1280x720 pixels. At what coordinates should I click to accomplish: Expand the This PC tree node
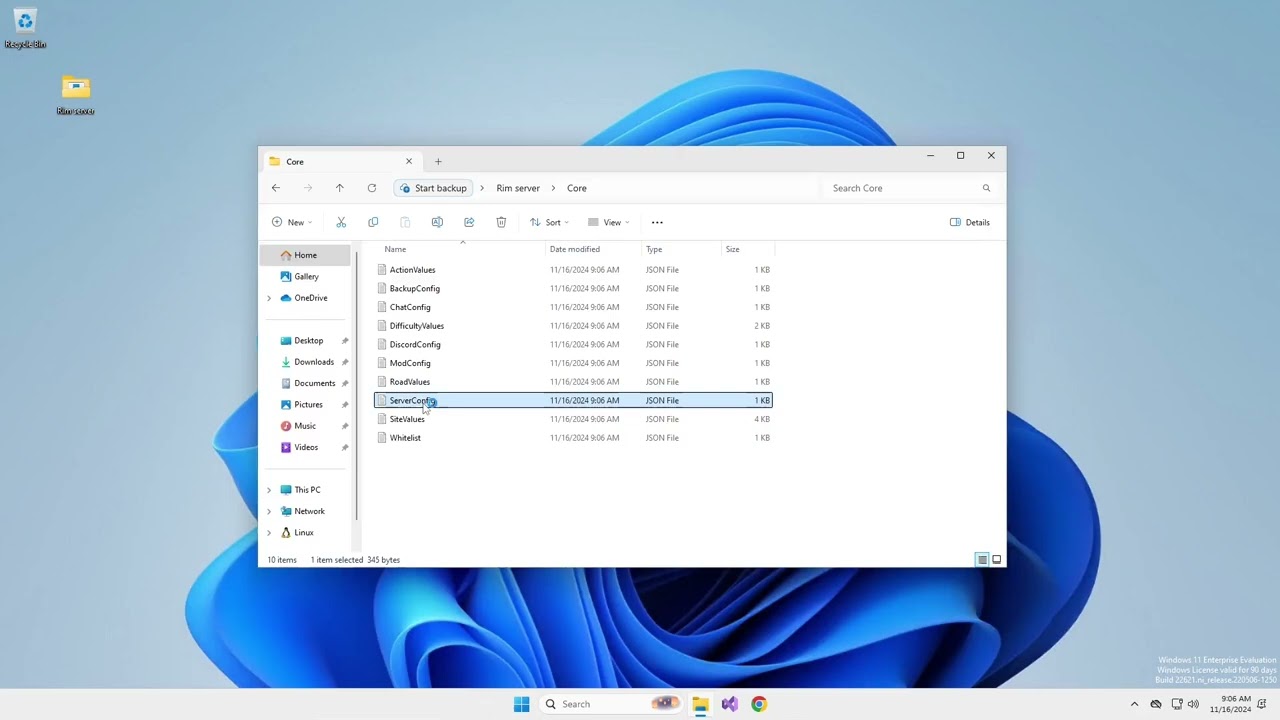point(269,490)
